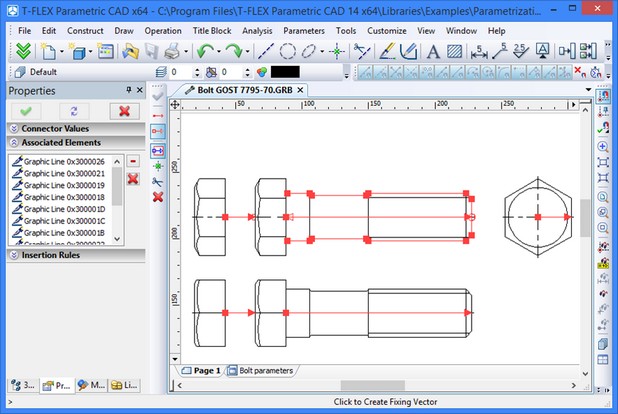Viewport: 618px width, 414px height.
Task: Open document tabs list dropdown arrow
Action: click(588, 90)
